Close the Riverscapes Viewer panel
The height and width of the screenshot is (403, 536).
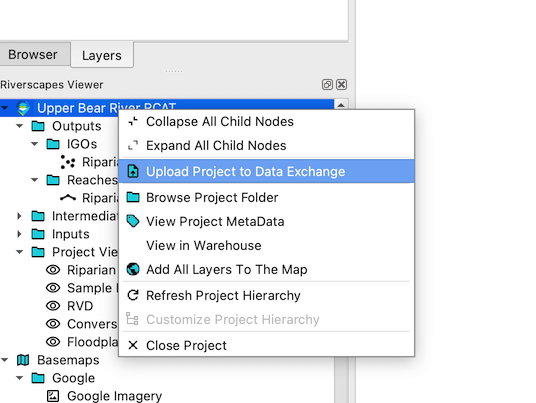coord(341,84)
